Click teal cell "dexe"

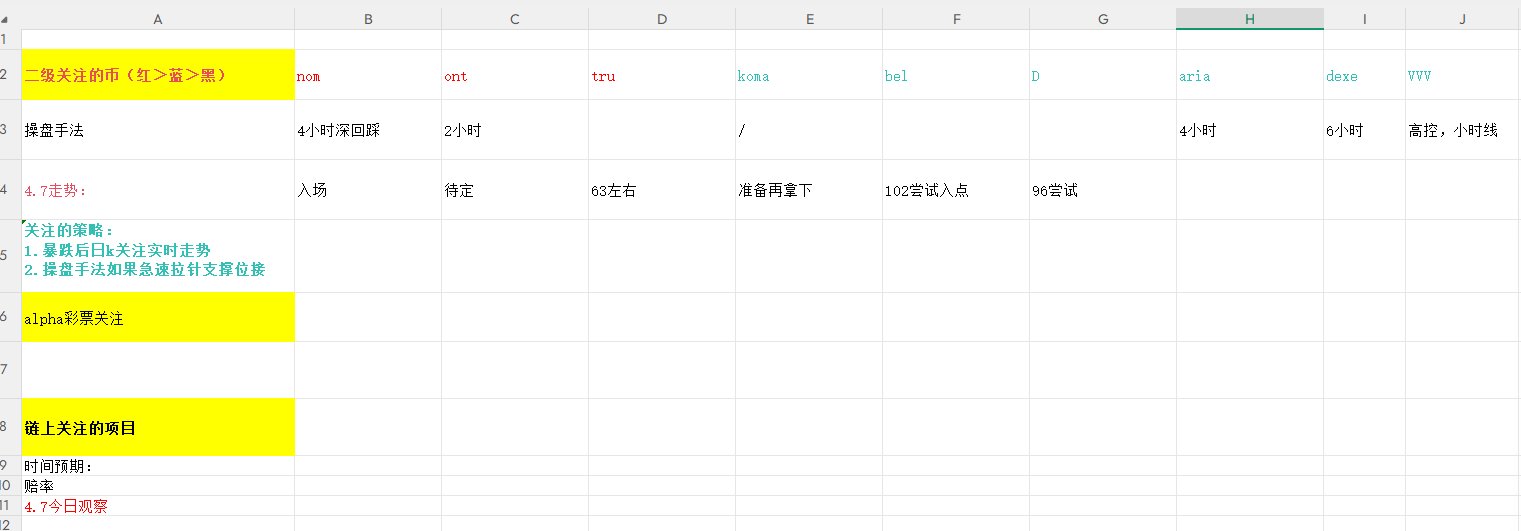pyautogui.click(x=1364, y=75)
